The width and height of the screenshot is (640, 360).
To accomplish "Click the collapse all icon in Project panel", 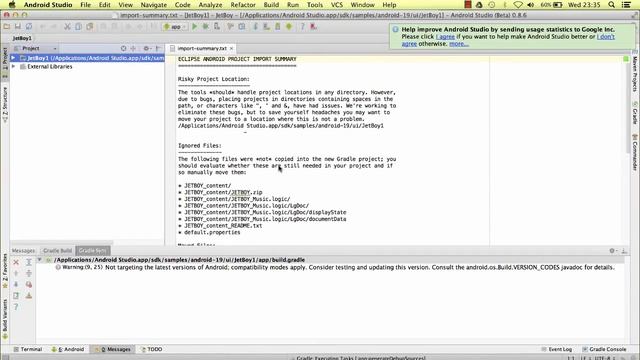I will [x=133, y=48].
